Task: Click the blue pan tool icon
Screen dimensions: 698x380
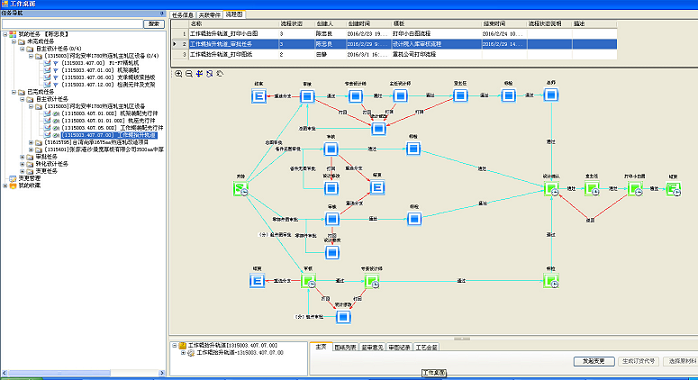Action: coord(199,74)
